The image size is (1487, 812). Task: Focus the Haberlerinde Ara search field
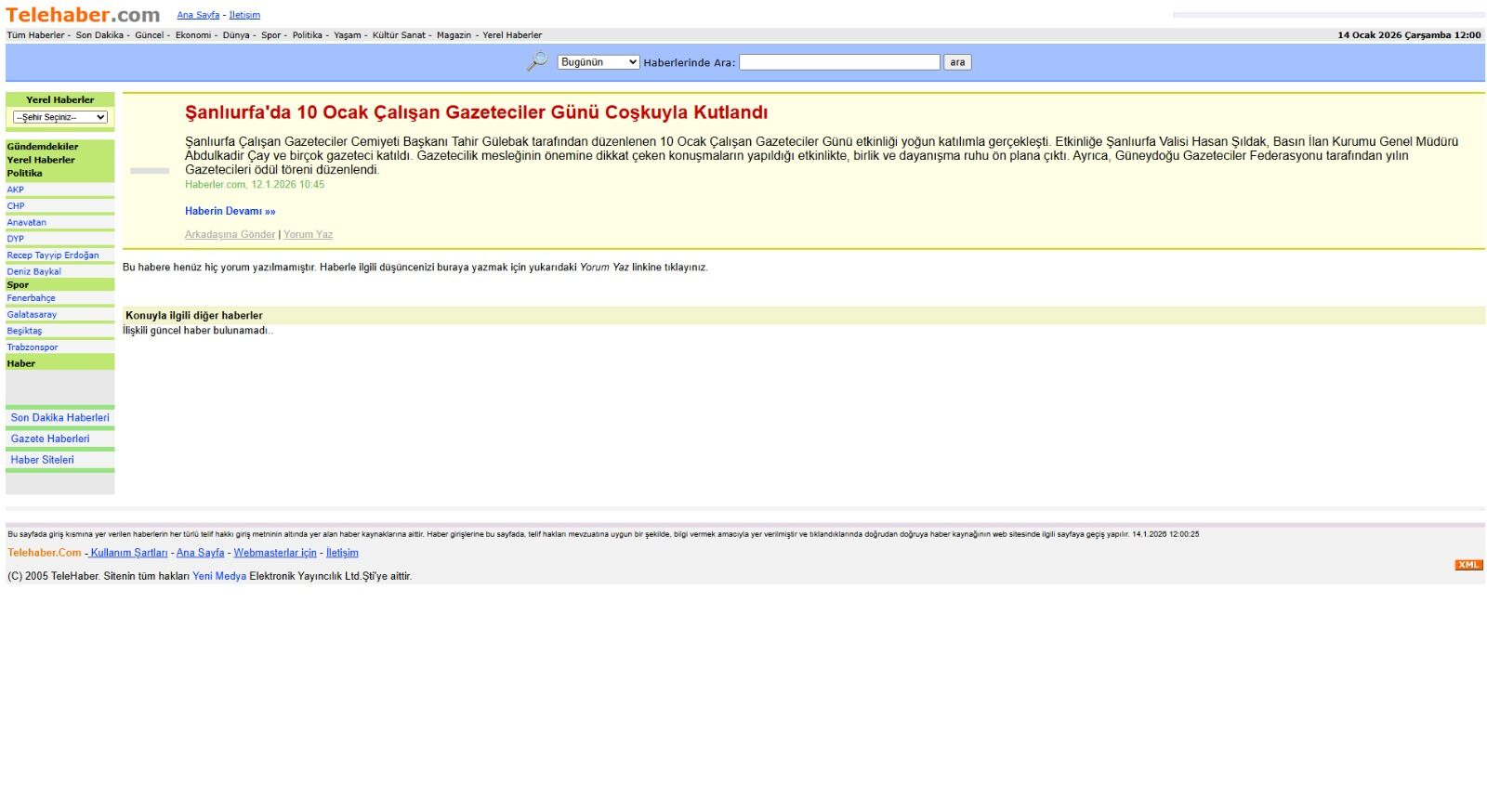(x=839, y=62)
